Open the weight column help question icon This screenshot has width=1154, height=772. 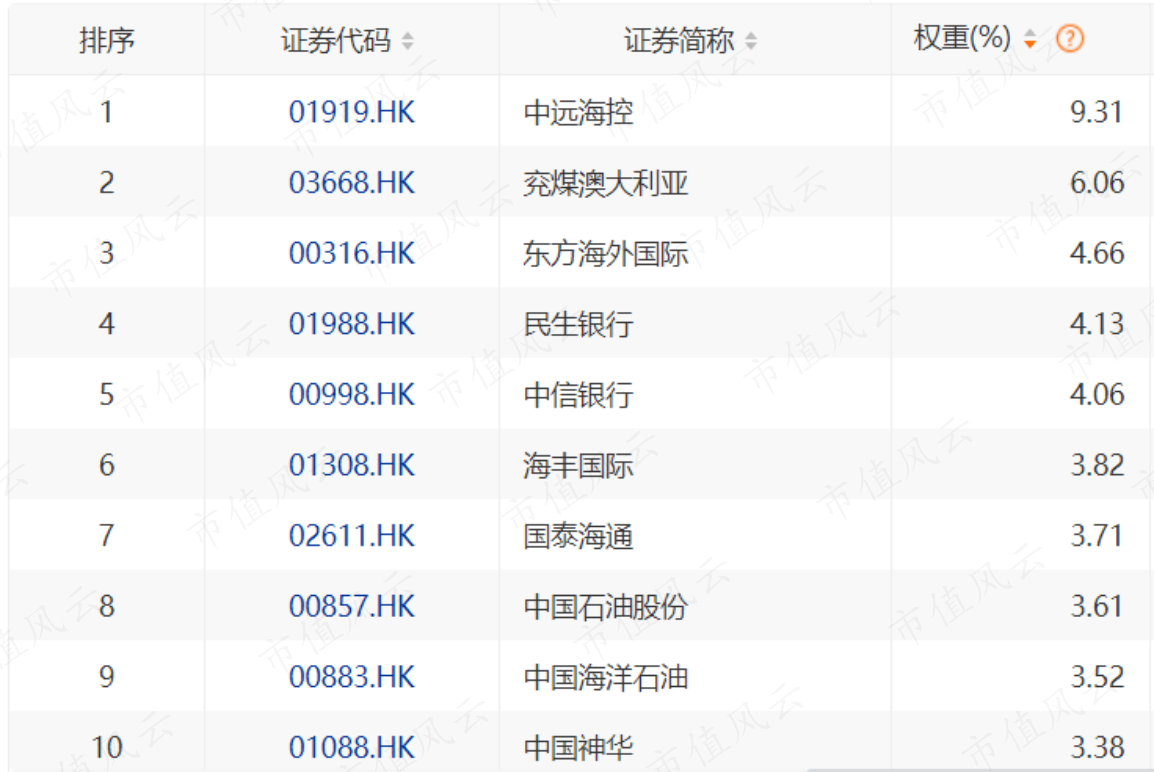tap(1069, 38)
